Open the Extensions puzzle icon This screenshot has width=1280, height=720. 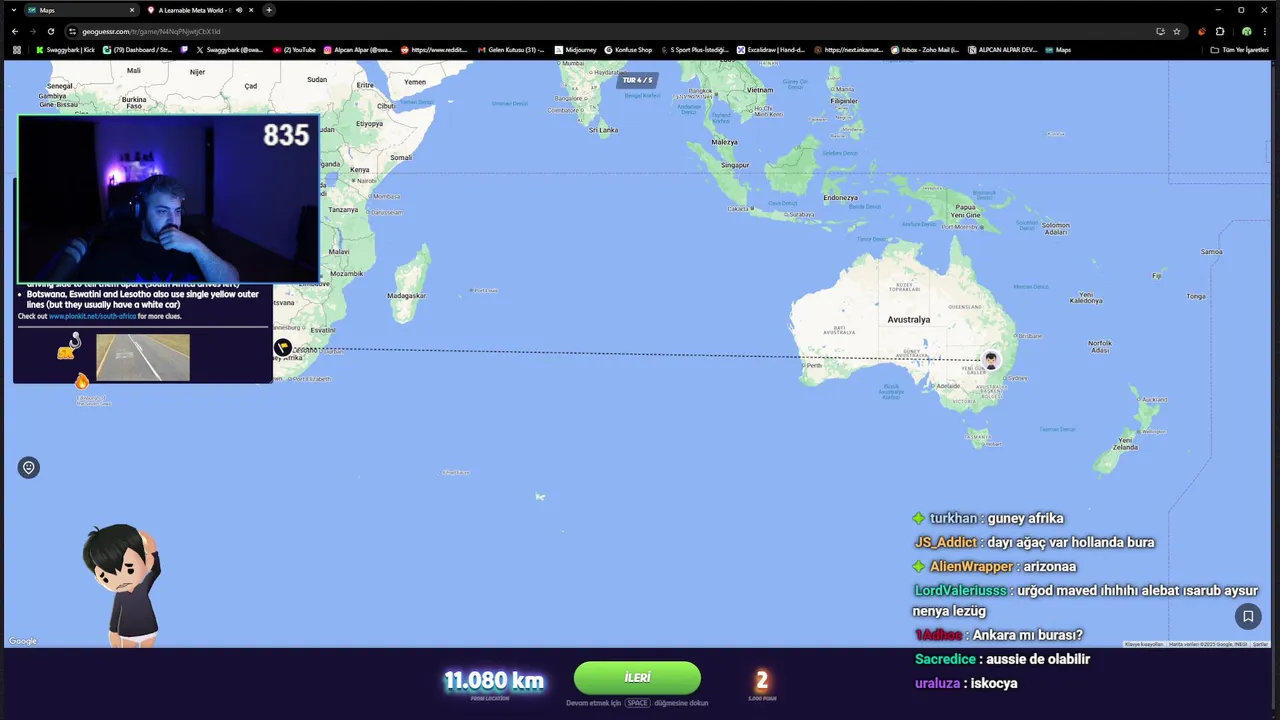tap(1220, 31)
